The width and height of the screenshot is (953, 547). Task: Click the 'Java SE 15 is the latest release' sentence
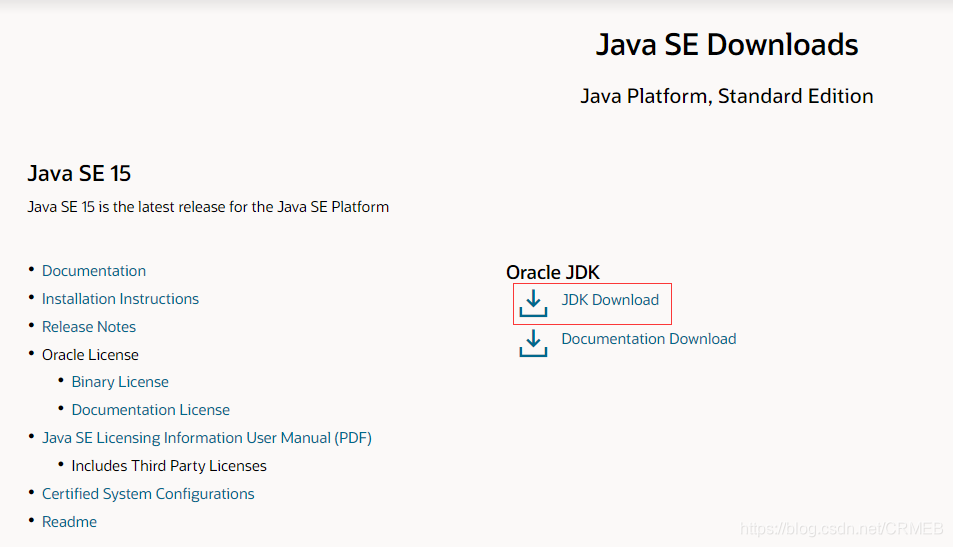click(208, 207)
